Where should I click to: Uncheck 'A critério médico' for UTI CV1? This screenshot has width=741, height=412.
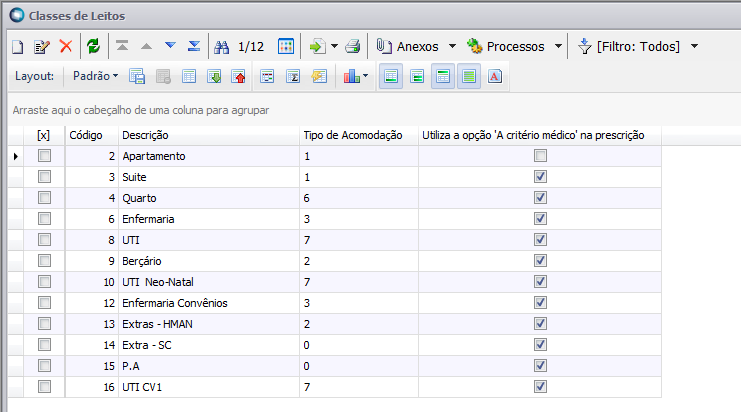coord(540,387)
